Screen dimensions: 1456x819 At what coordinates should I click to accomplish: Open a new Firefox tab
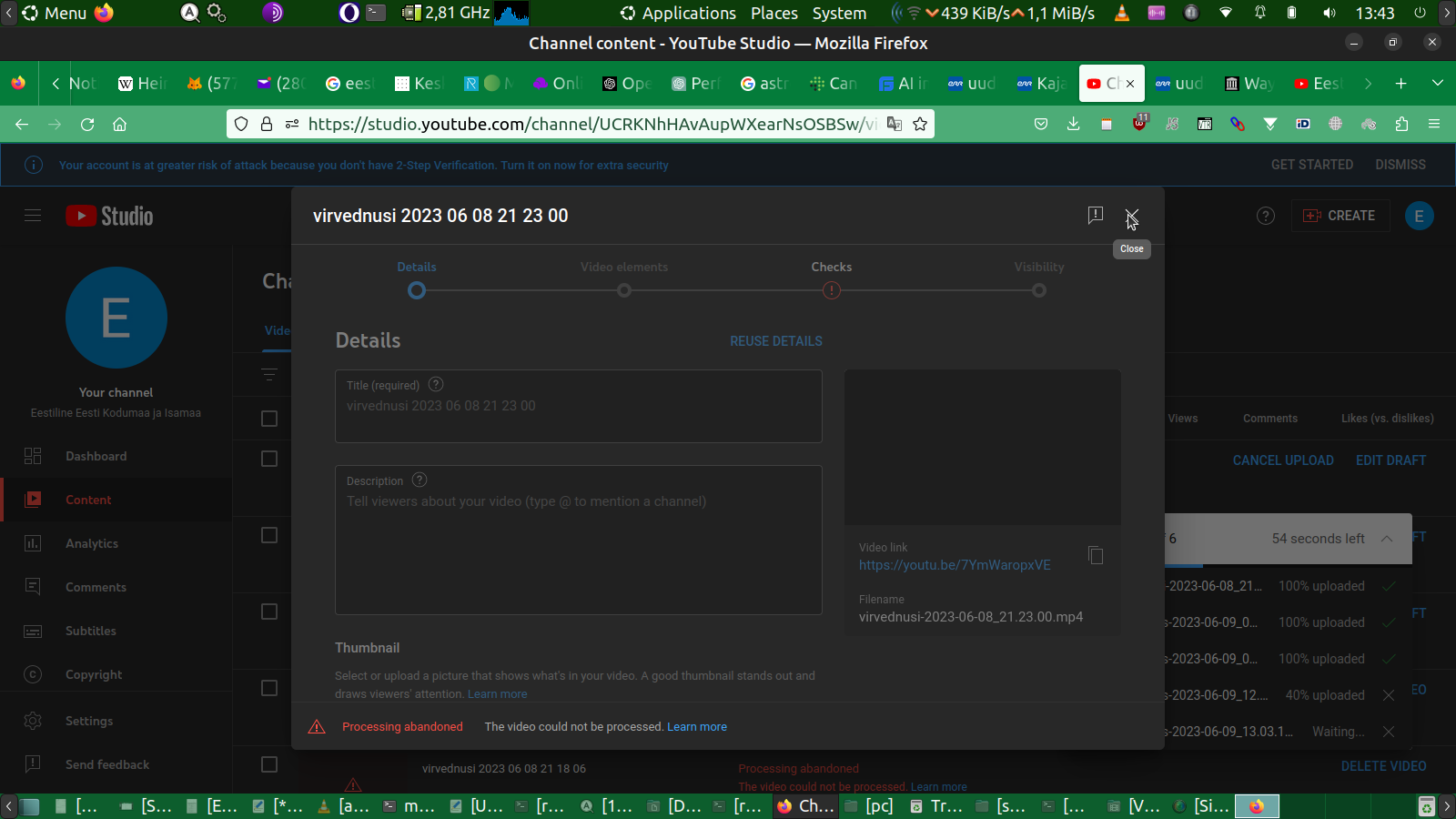click(x=1401, y=84)
